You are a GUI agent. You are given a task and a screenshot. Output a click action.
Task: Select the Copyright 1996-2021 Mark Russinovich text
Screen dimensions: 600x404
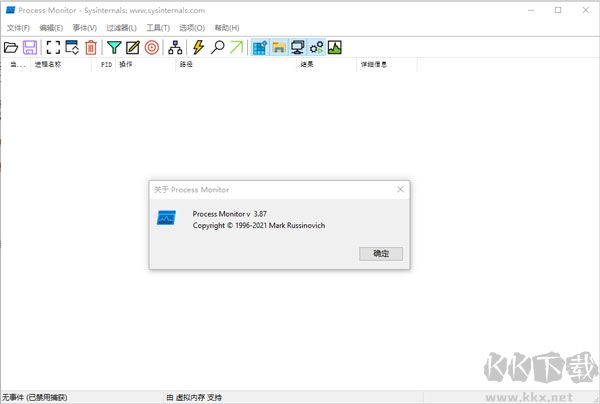pos(259,226)
